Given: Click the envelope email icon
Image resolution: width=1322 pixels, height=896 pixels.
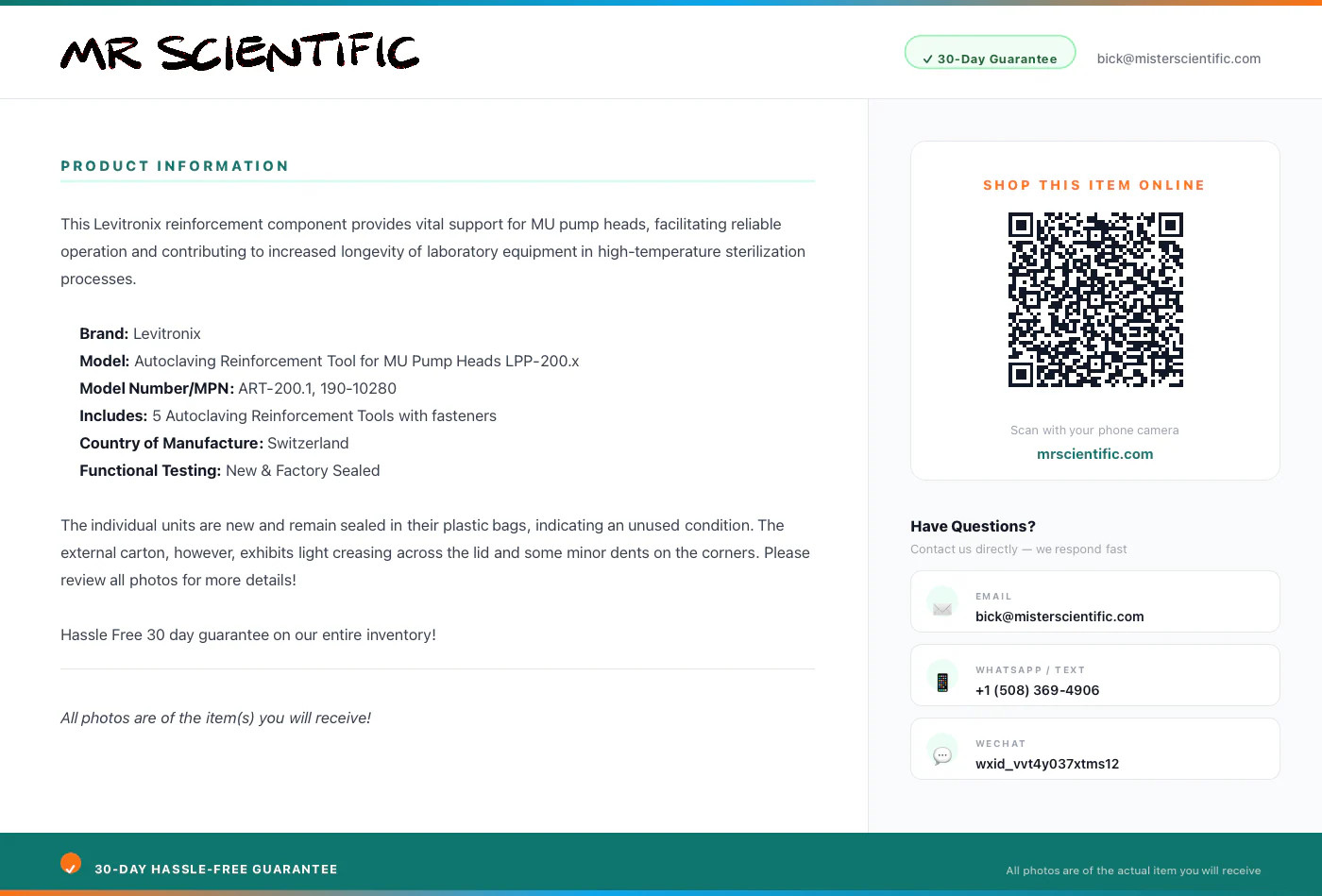Looking at the screenshot, I should tap(942, 602).
